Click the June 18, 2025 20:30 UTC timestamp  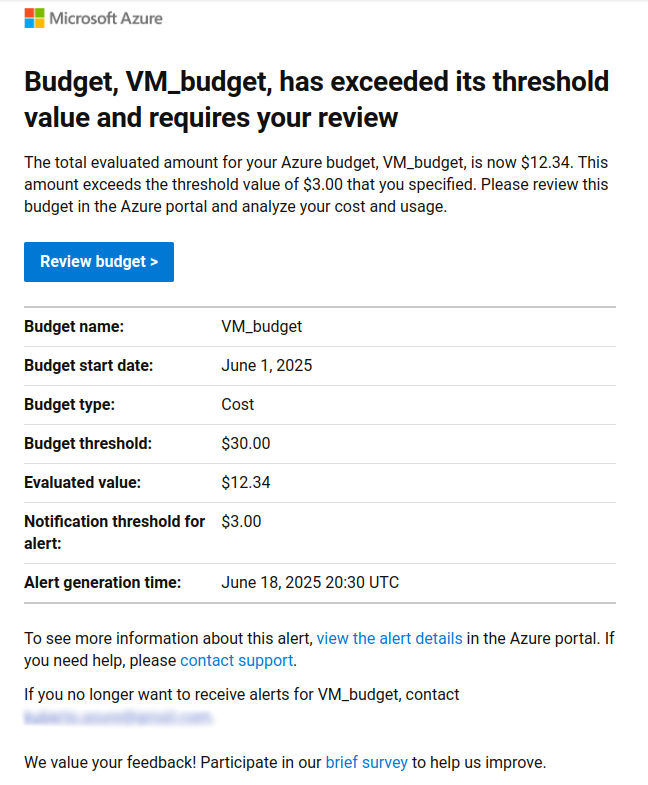point(310,582)
